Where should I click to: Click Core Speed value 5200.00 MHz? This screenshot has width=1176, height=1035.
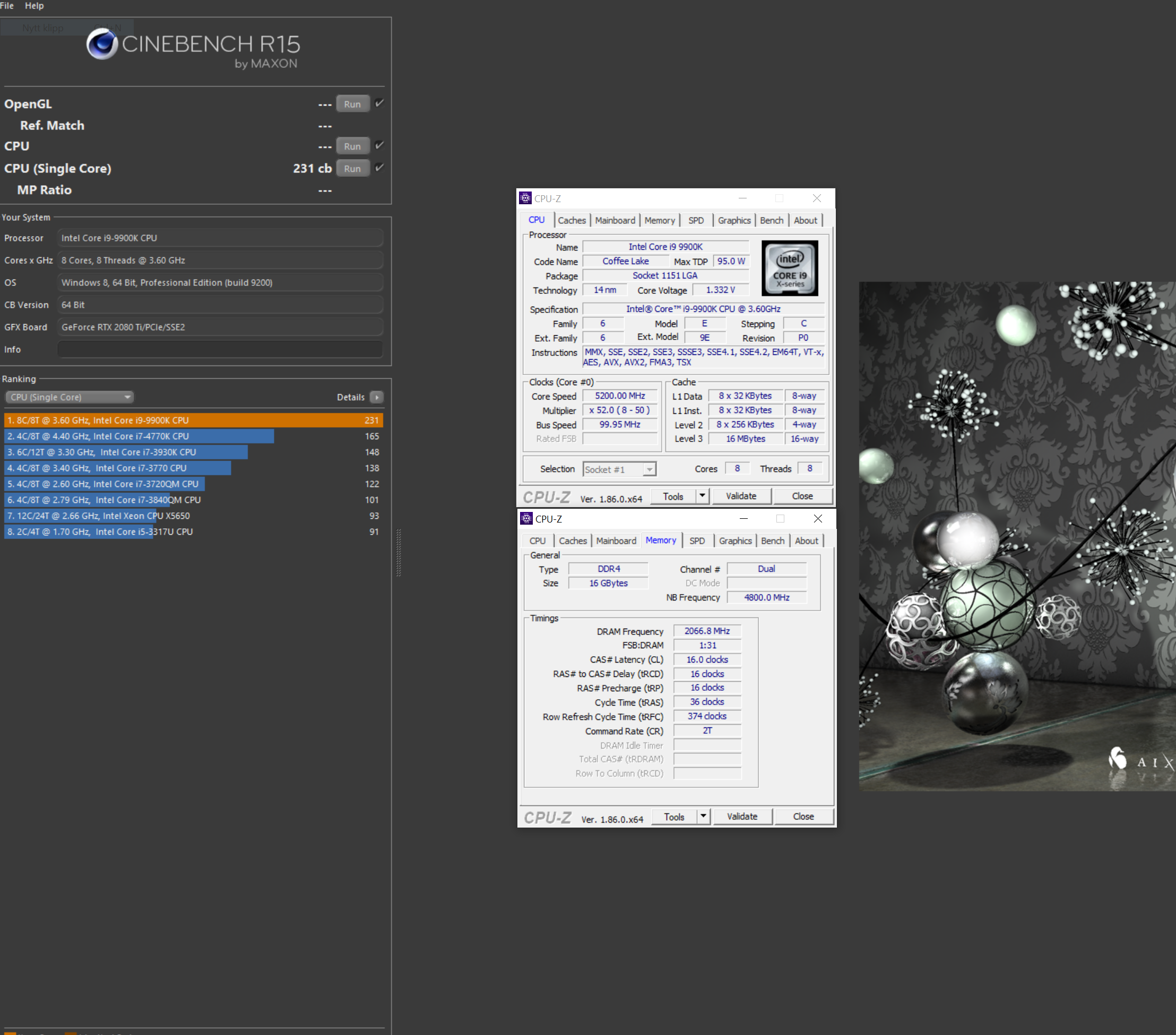(620, 396)
